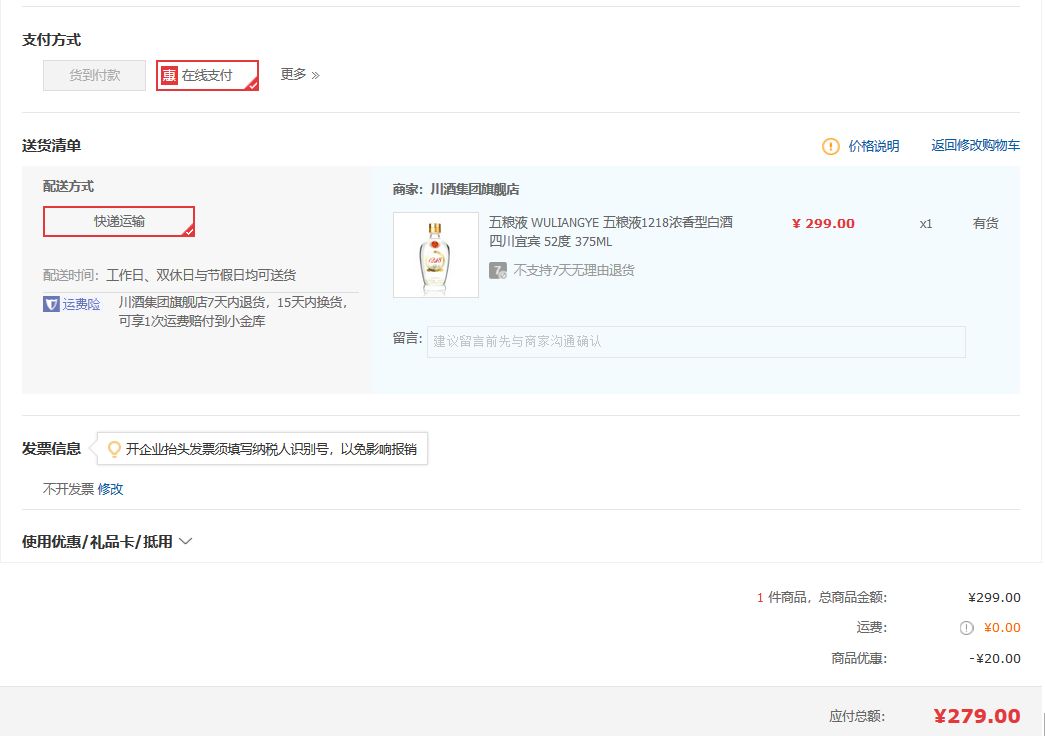Choose 快递运输 delivery method
The height and width of the screenshot is (736, 1045).
[x=119, y=221]
